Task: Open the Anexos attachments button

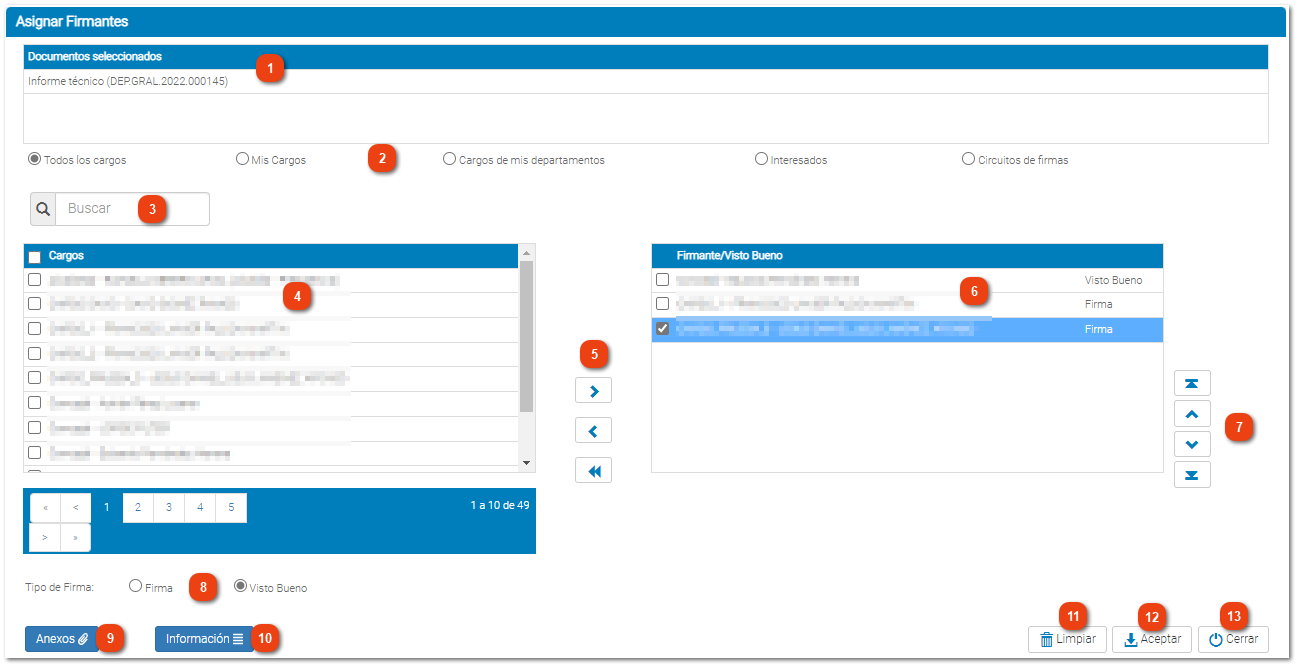Action: (62, 639)
